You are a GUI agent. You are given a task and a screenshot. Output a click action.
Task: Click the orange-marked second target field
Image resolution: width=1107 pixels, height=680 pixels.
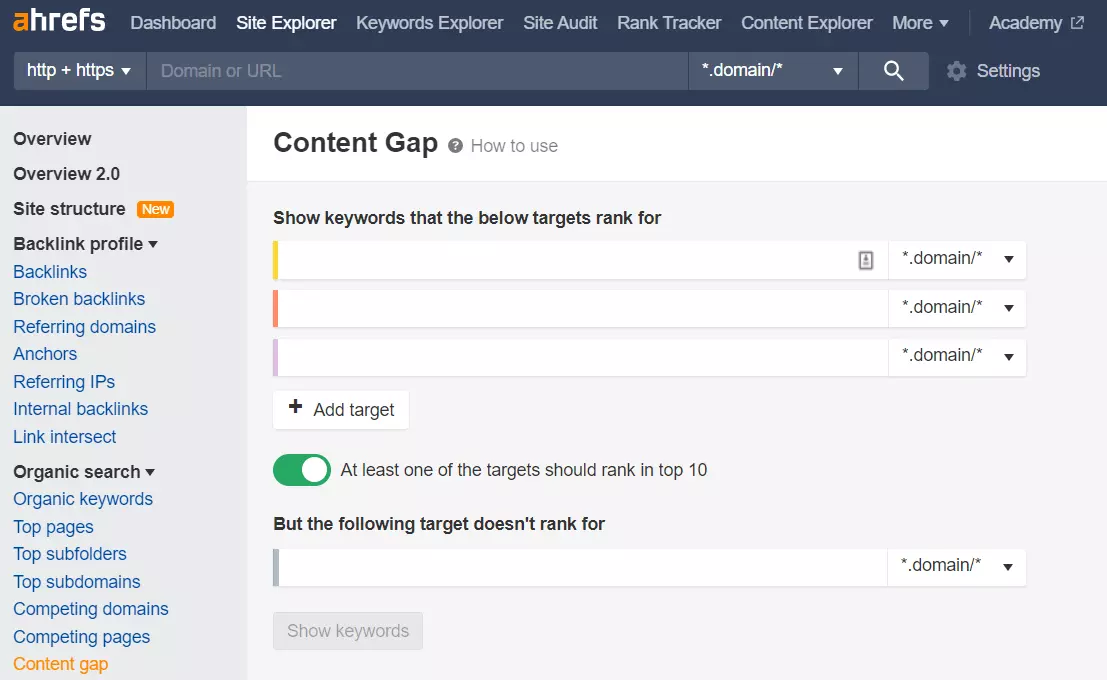tap(581, 308)
